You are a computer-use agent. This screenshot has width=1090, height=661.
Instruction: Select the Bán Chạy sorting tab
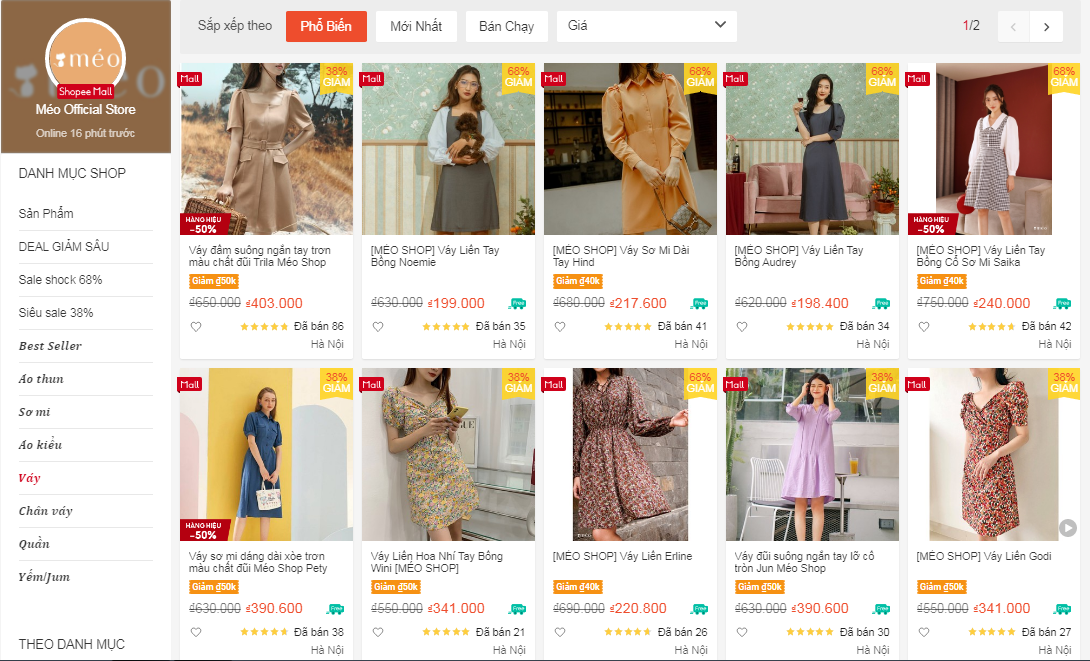(506, 26)
